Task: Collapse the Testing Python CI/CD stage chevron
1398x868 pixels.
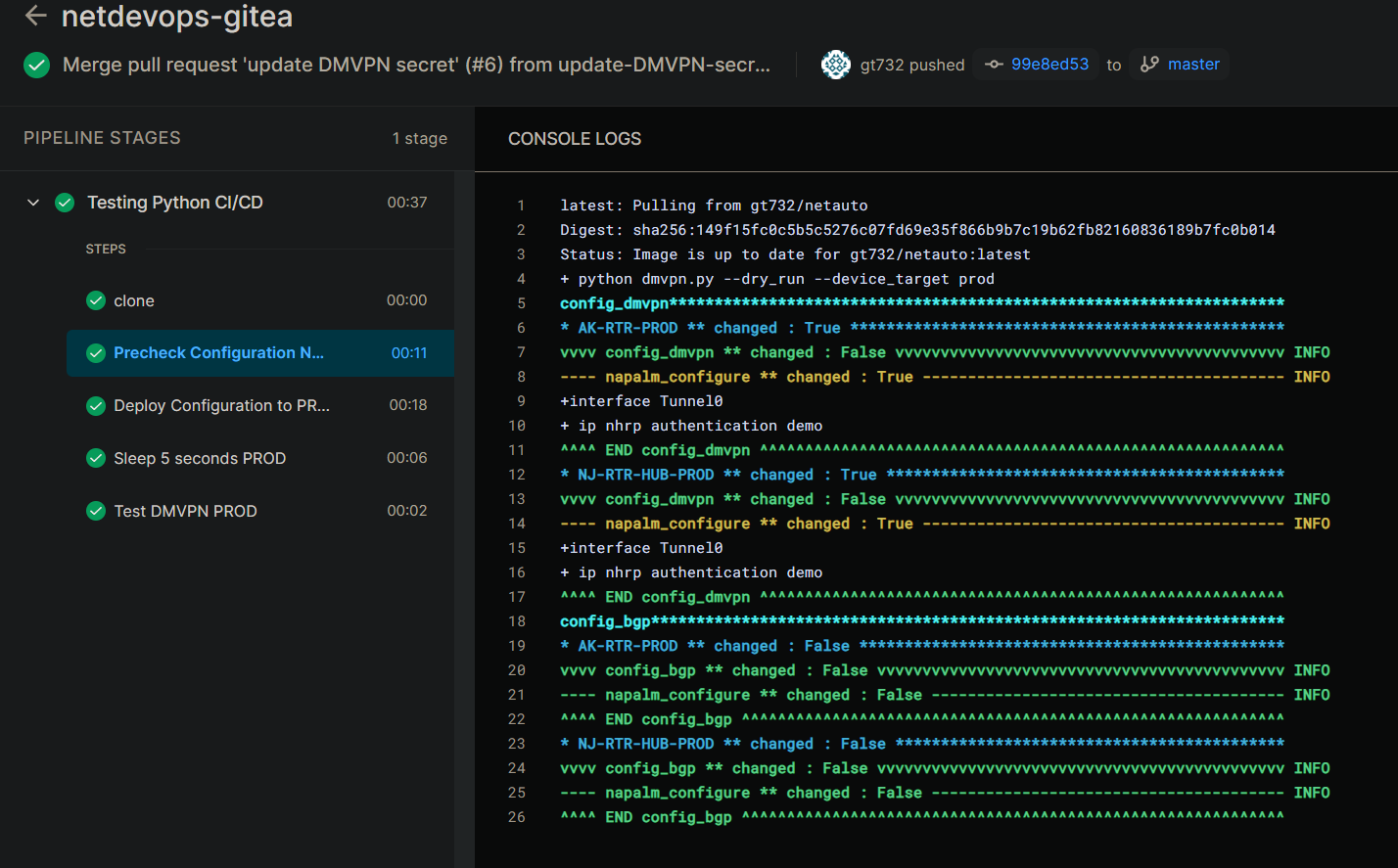Action: 33,203
